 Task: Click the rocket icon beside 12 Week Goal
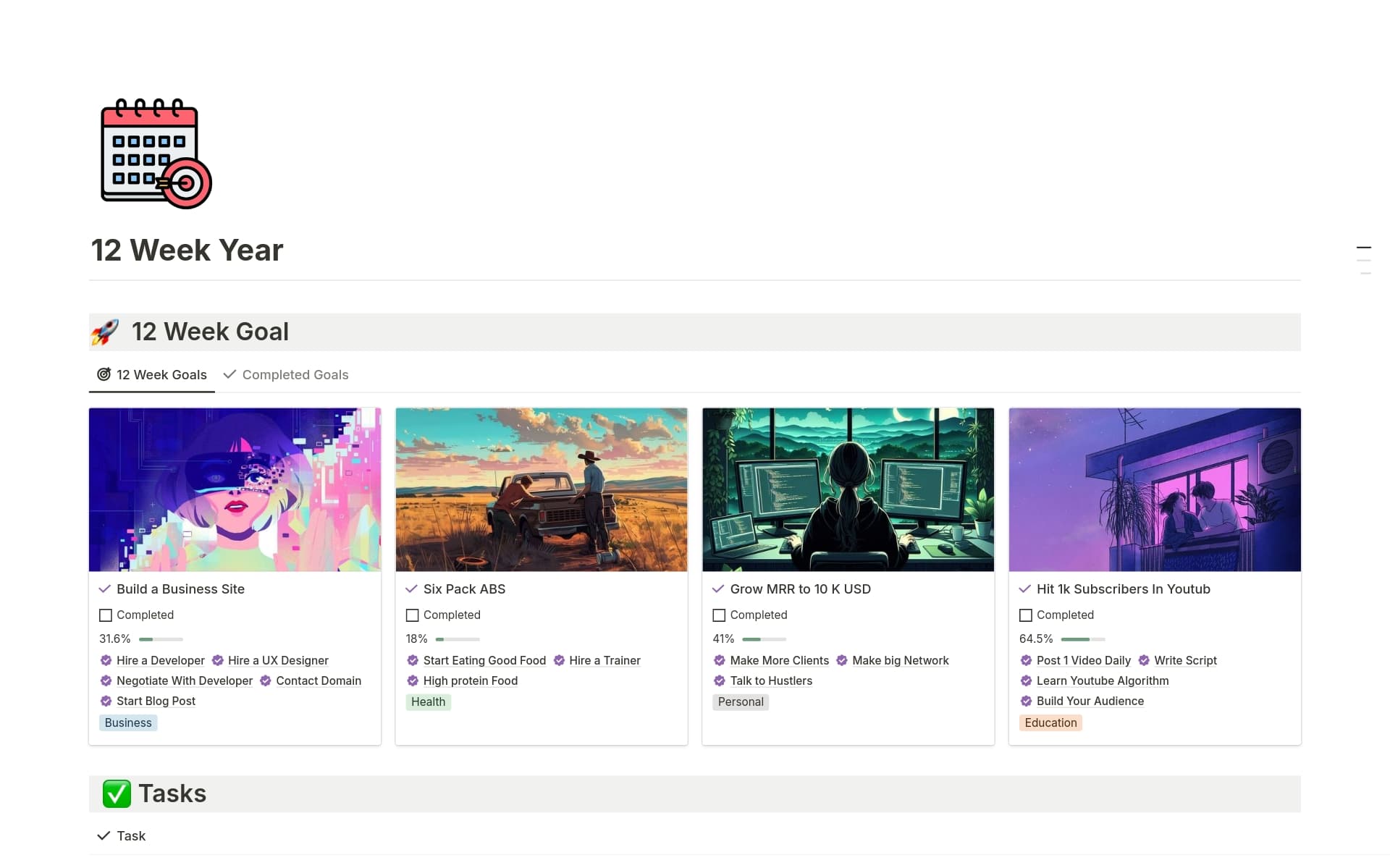pyautogui.click(x=105, y=332)
